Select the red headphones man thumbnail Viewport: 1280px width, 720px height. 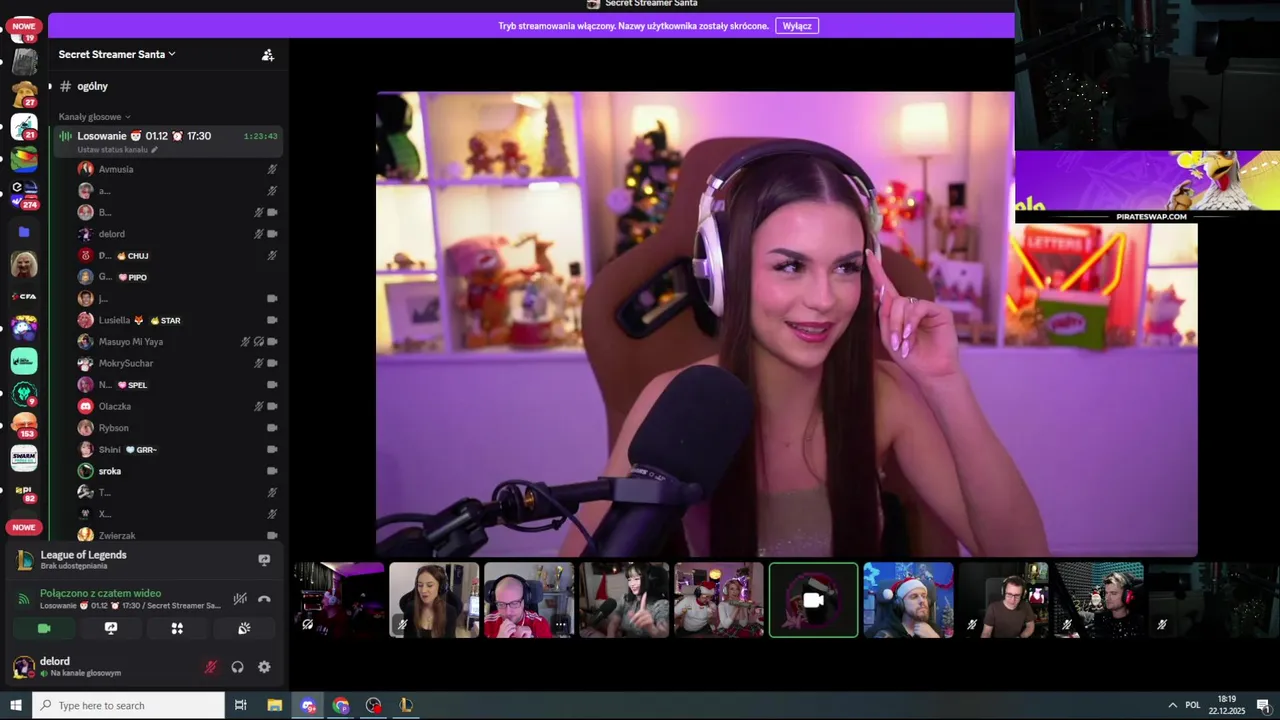click(x=1098, y=600)
